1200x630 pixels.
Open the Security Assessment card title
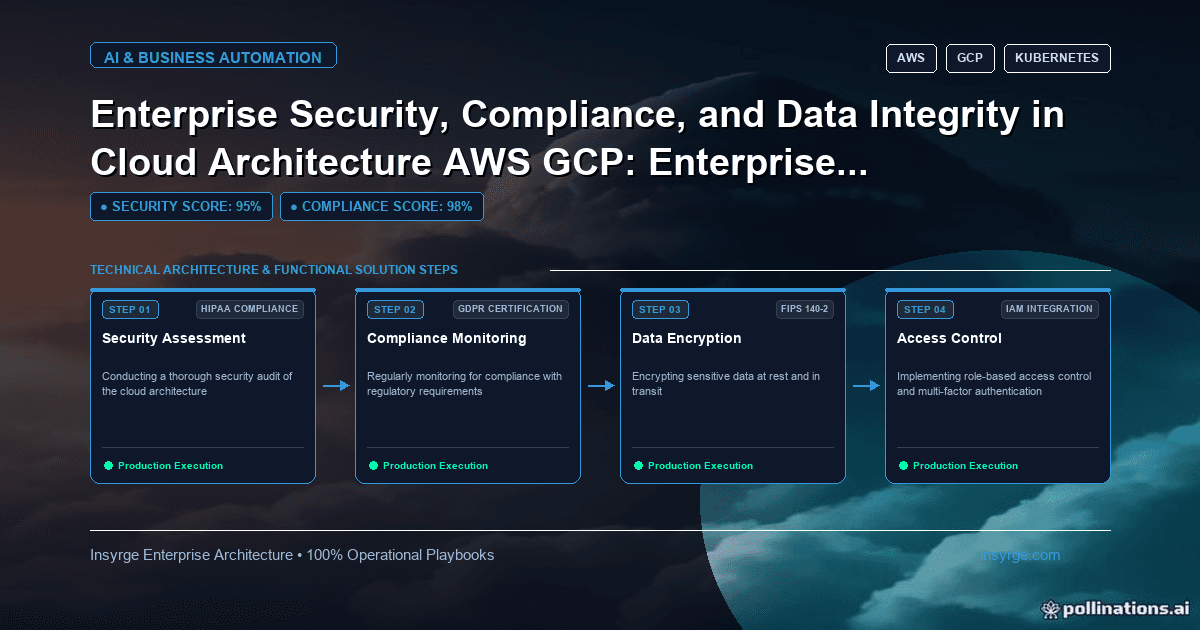(x=174, y=338)
